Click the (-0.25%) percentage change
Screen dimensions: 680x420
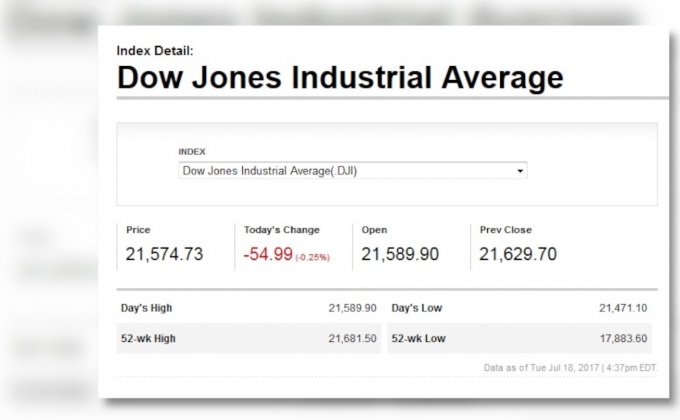point(313,257)
